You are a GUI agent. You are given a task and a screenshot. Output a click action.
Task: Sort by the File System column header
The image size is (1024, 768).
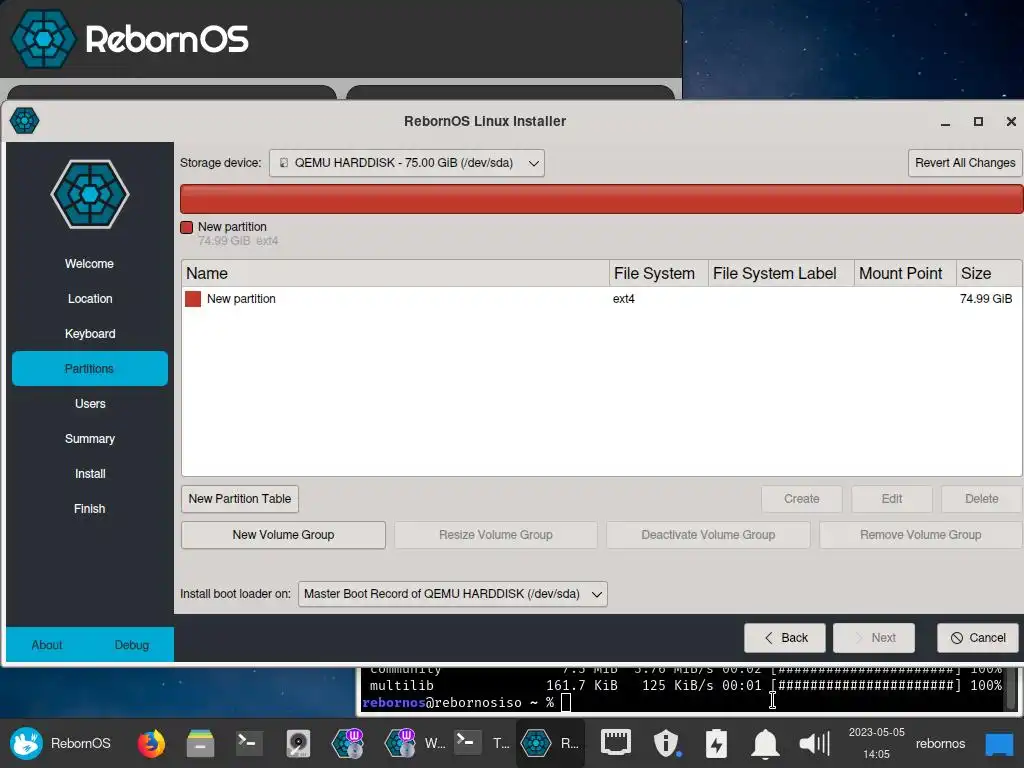[x=658, y=273]
